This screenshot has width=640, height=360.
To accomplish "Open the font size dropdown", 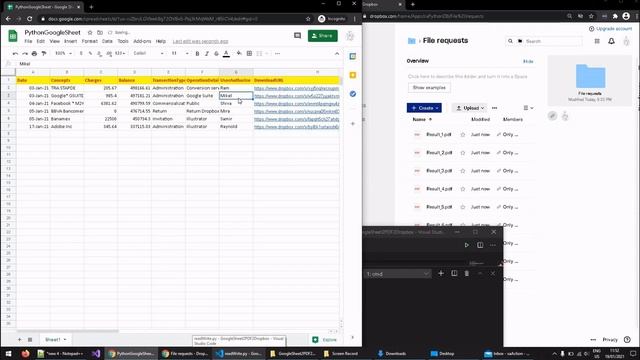I will [180, 53].
